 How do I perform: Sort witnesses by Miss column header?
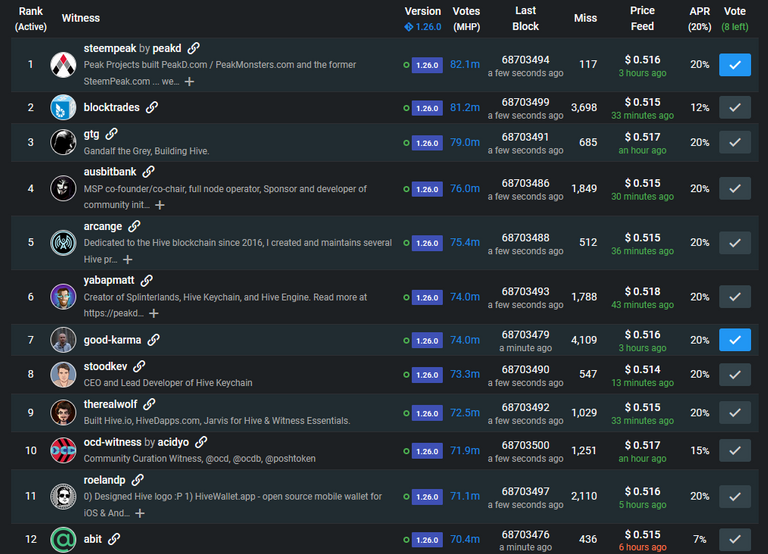[585, 18]
